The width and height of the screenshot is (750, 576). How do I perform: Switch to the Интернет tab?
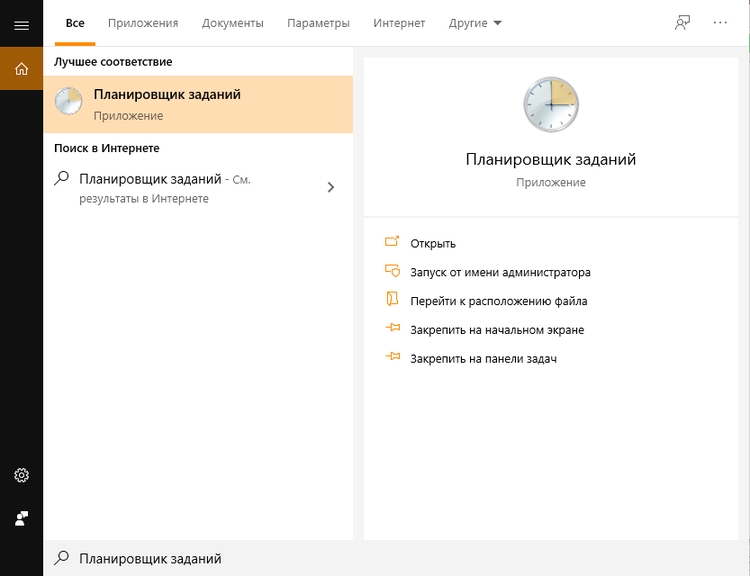(399, 23)
